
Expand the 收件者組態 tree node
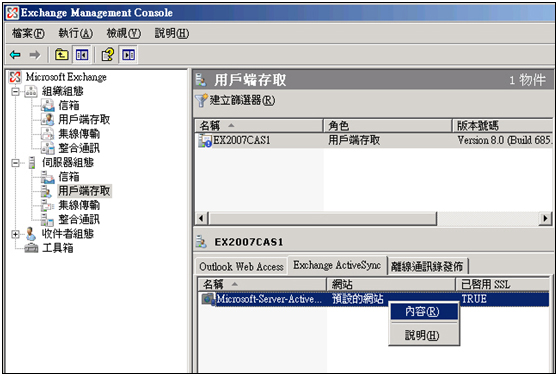15,234
